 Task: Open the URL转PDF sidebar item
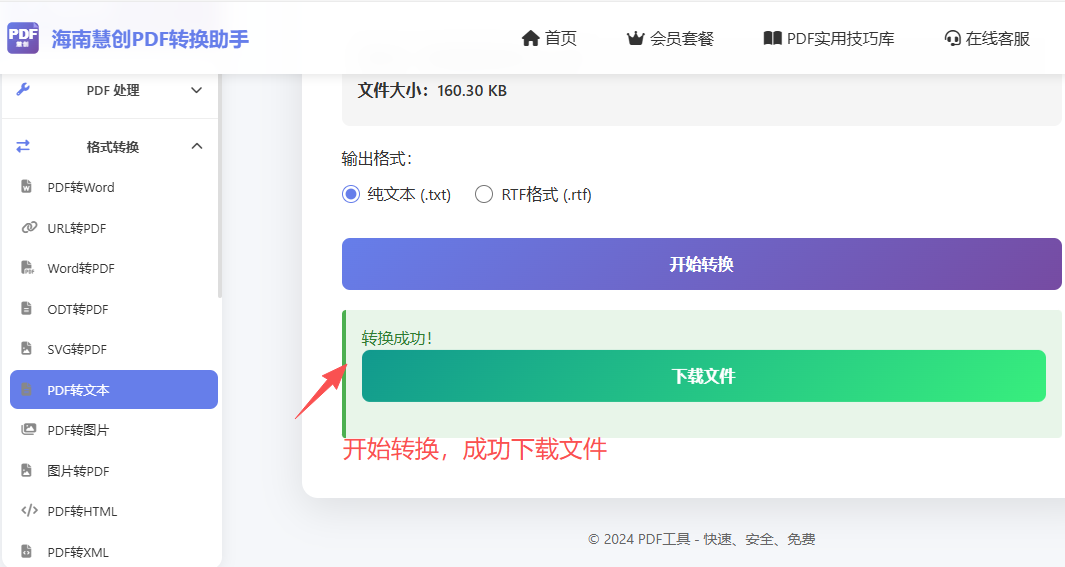click(113, 227)
